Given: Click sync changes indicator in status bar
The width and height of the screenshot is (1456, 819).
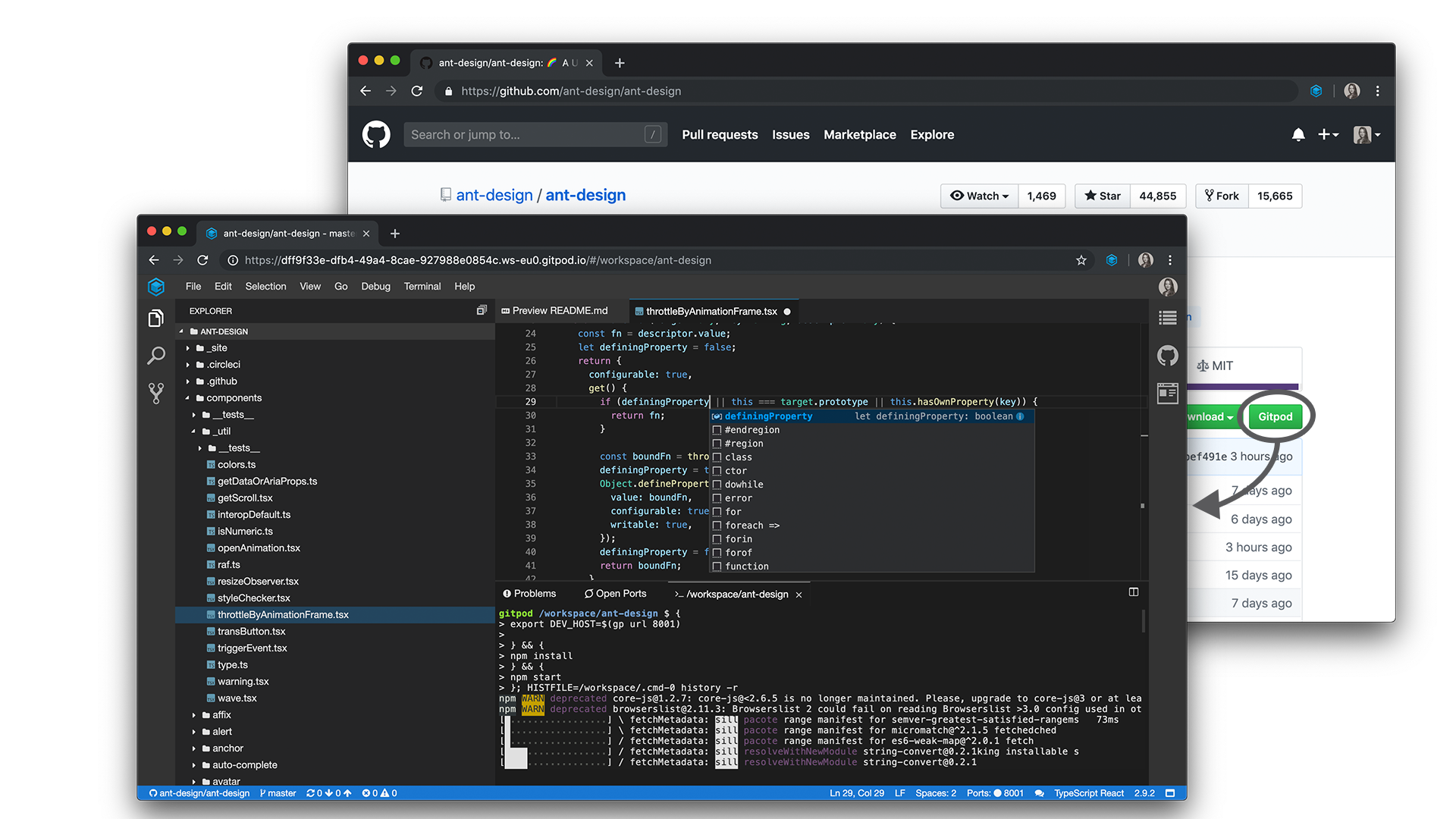Looking at the screenshot, I should [329, 793].
